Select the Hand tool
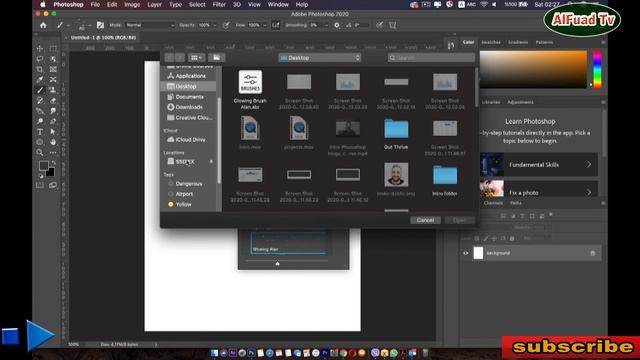The height and width of the screenshot is (360, 640). (53, 142)
